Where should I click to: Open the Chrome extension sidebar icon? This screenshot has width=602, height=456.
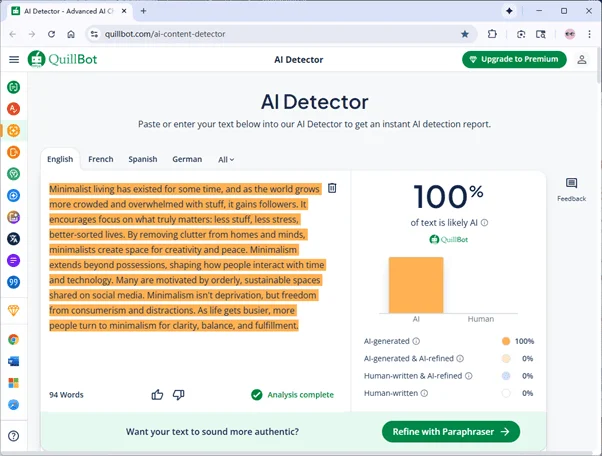[13, 339]
